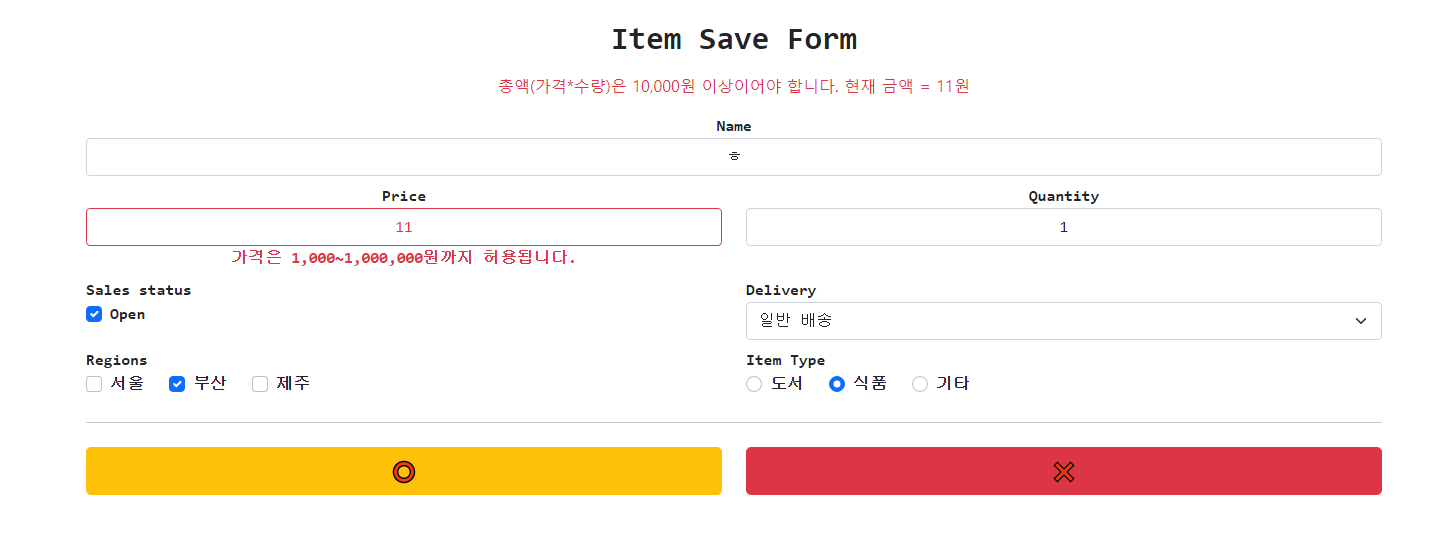Screen dimensions: 1439x542
Task: Check the 제주 region checkbox
Action: (260, 384)
